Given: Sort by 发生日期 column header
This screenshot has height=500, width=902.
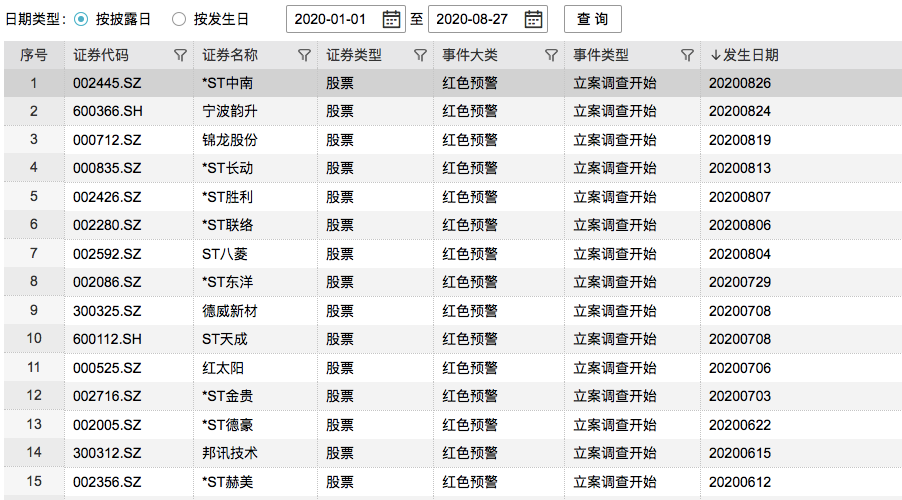Looking at the screenshot, I should coord(744,55).
